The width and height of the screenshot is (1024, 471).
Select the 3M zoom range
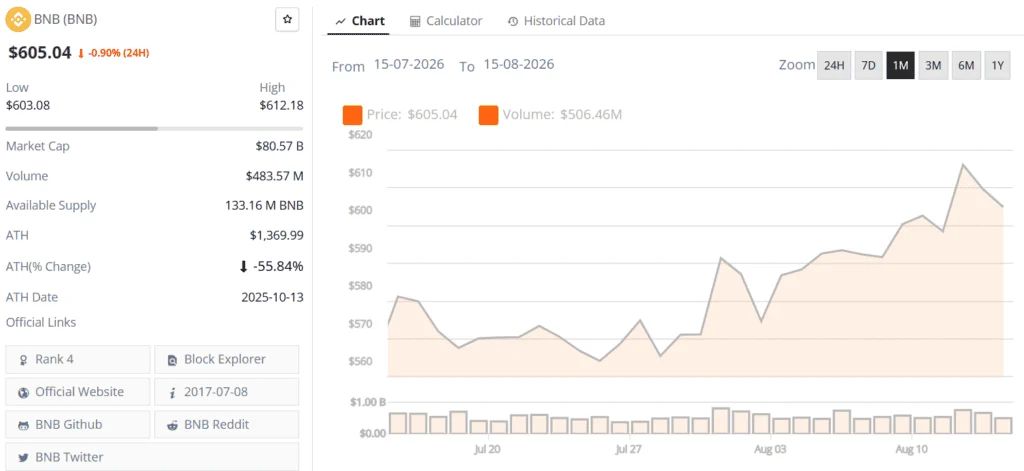click(933, 65)
